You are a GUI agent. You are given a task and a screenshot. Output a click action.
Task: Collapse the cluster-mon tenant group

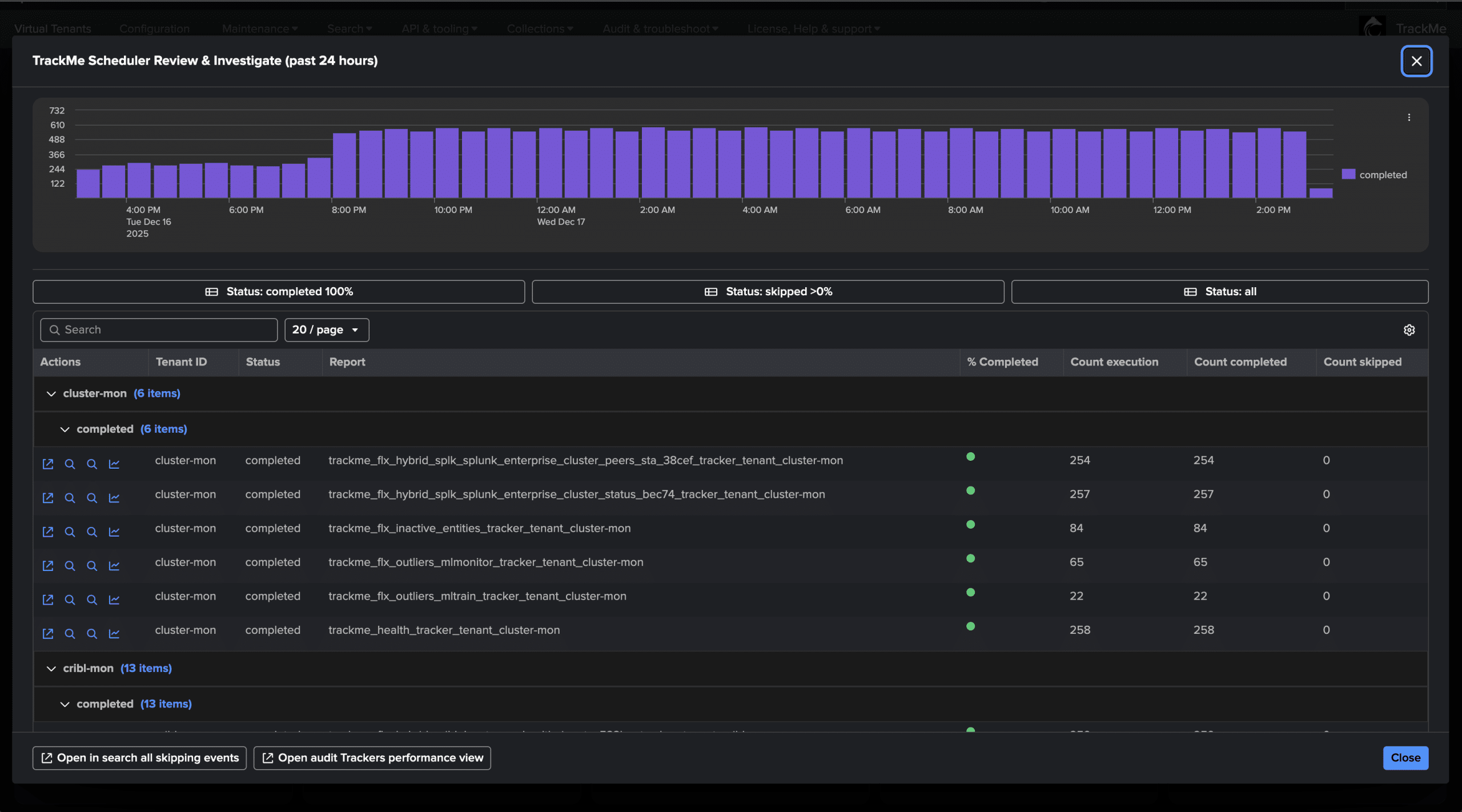point(51,394)
